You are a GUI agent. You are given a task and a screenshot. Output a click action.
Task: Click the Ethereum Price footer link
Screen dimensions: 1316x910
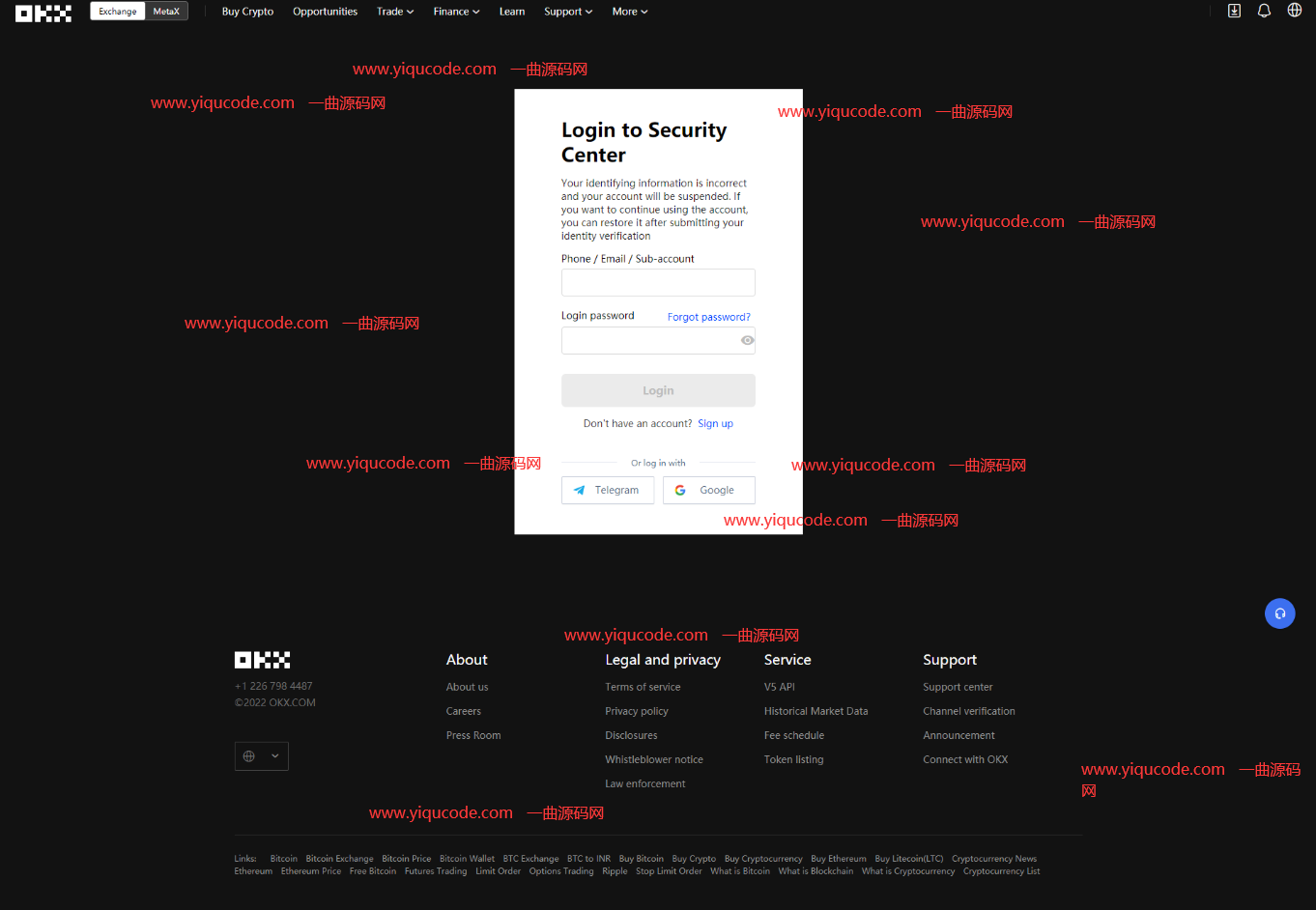point(311,871)
